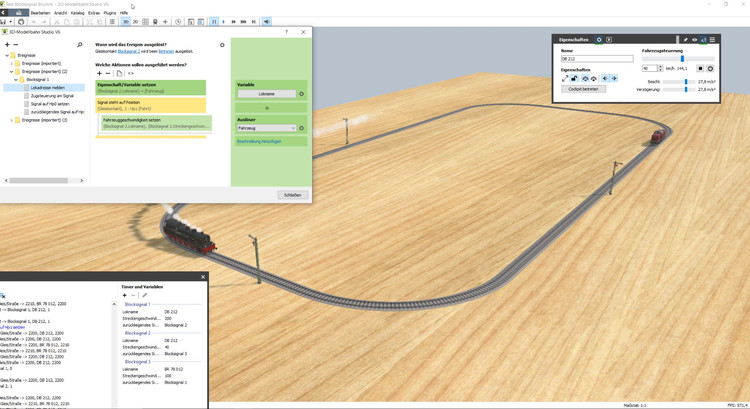This screenshot has width=750, height=409.
Task: Expand Ereignisse (importiert) (3) folder
Action: (x=12, y=120)
